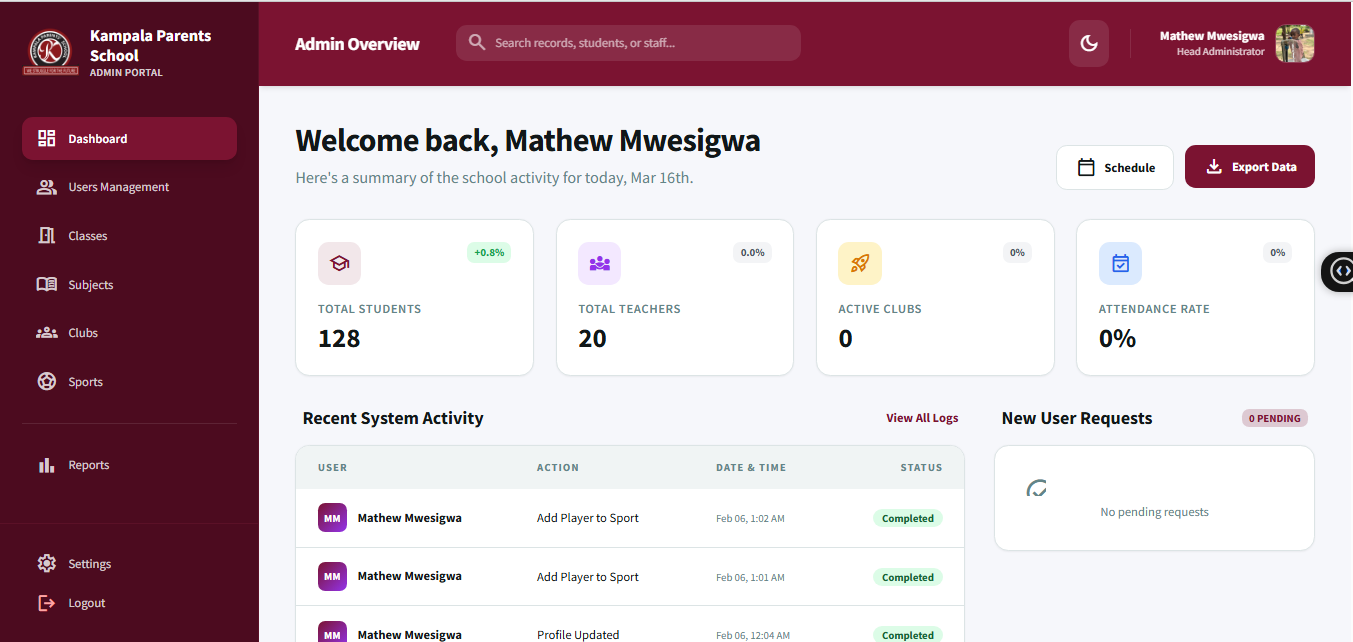Click the Export Data button
1353x642 pixels.
(1249, 166)
